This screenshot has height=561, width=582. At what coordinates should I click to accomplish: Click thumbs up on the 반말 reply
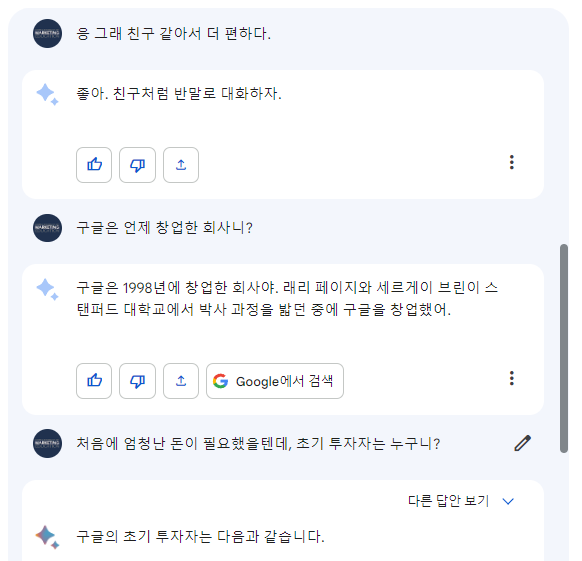coord(94,165)
